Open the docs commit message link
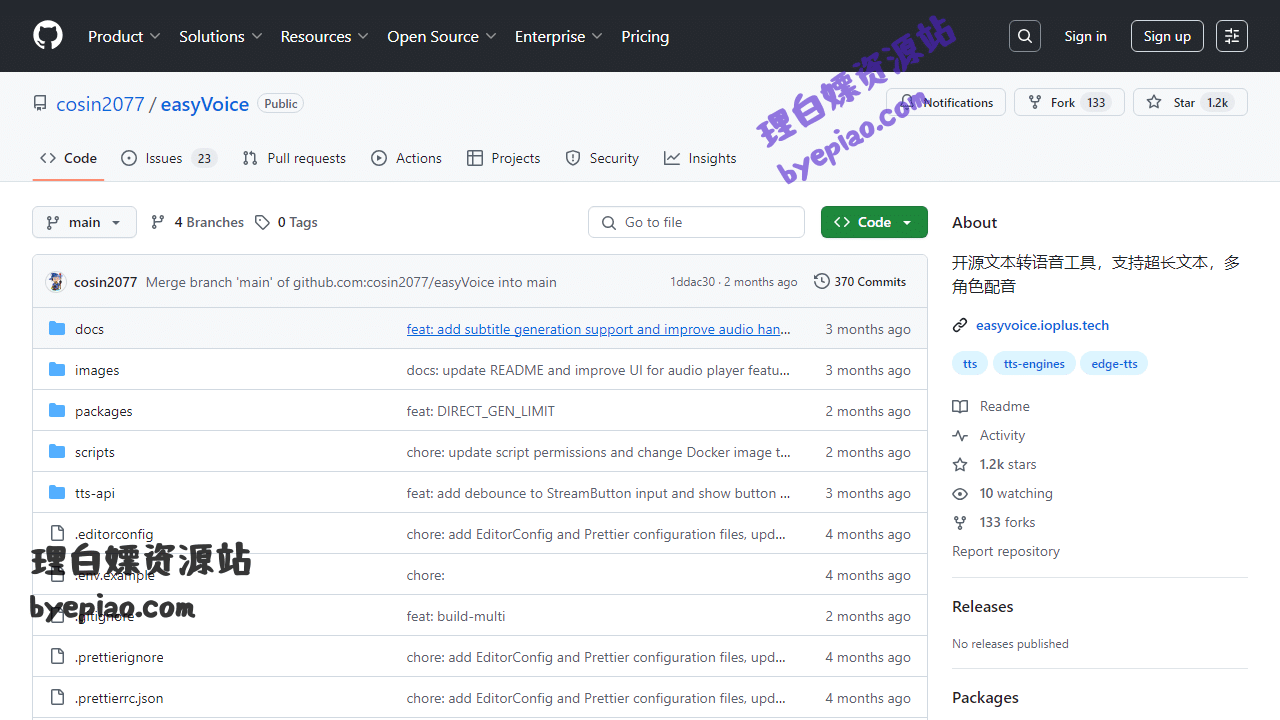The width and height of the screenshot is (1280, 720). point(598,329)
